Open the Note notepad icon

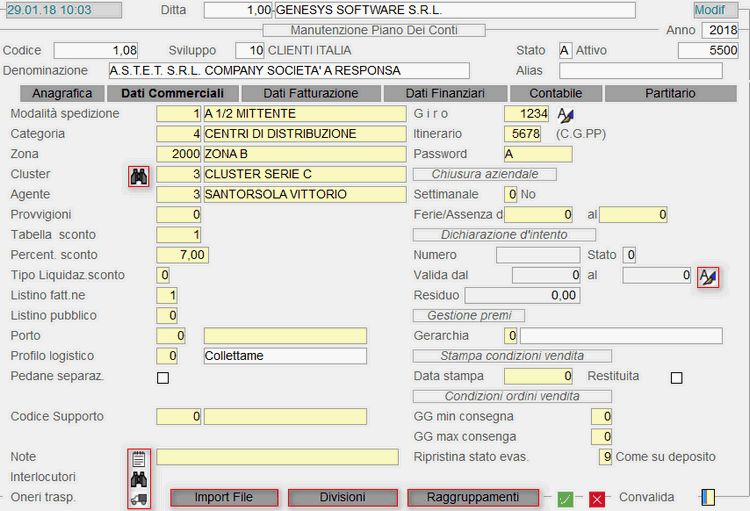pyautogui.click(x=139, y=459)
